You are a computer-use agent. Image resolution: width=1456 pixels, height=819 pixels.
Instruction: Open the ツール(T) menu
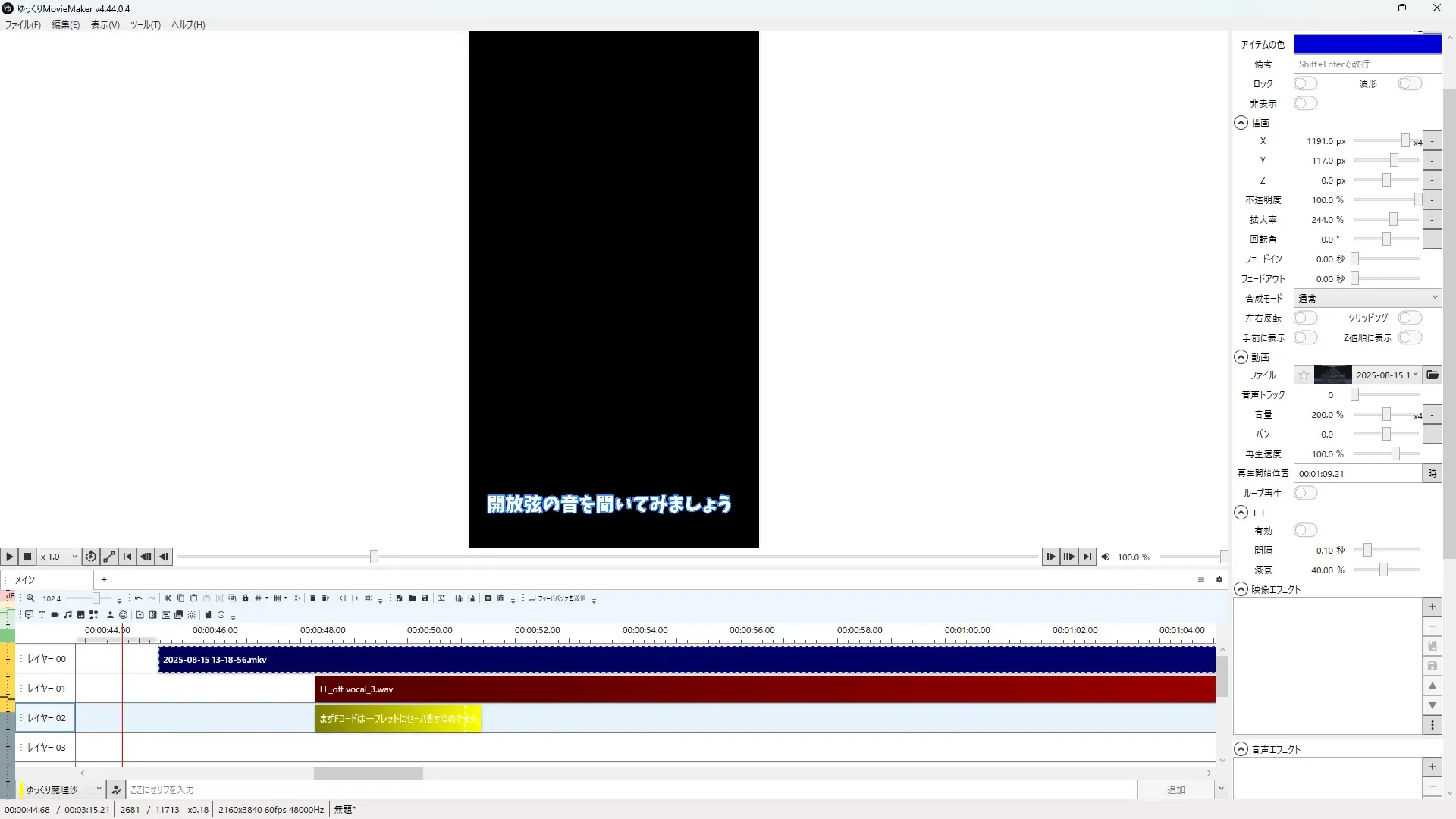145,25
